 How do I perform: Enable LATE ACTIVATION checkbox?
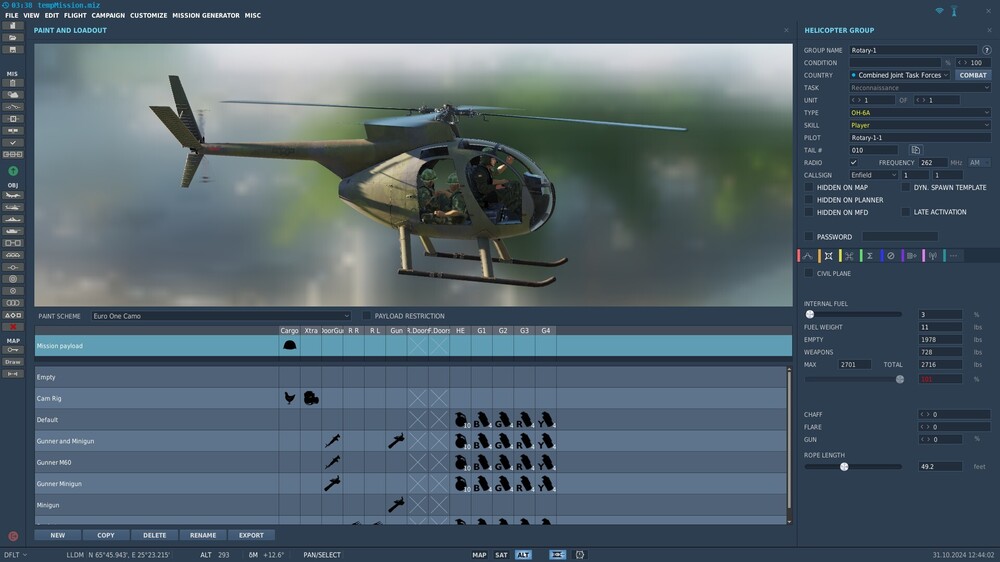tap(906, 212)
